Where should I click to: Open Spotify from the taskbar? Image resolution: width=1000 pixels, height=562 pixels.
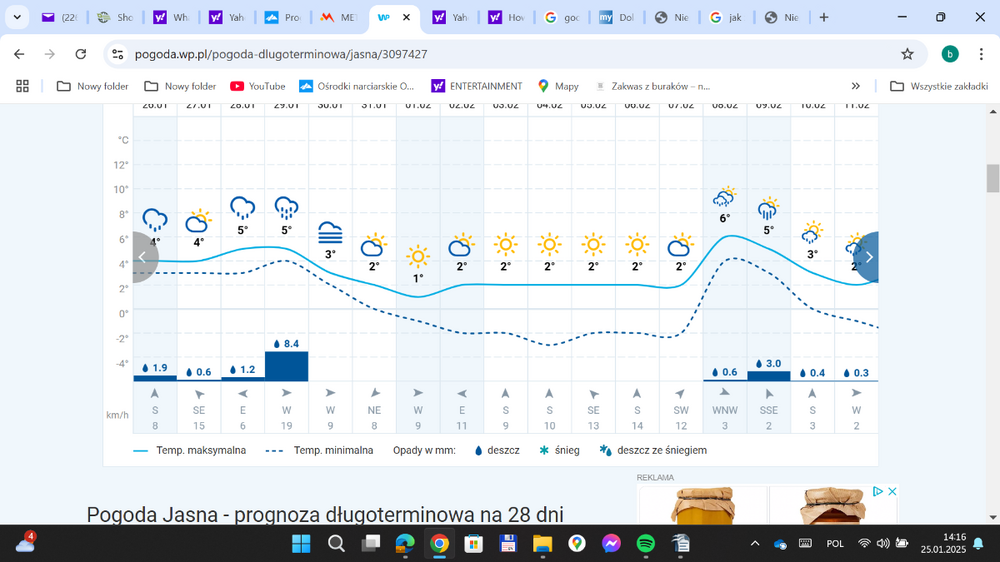(646, 544)
